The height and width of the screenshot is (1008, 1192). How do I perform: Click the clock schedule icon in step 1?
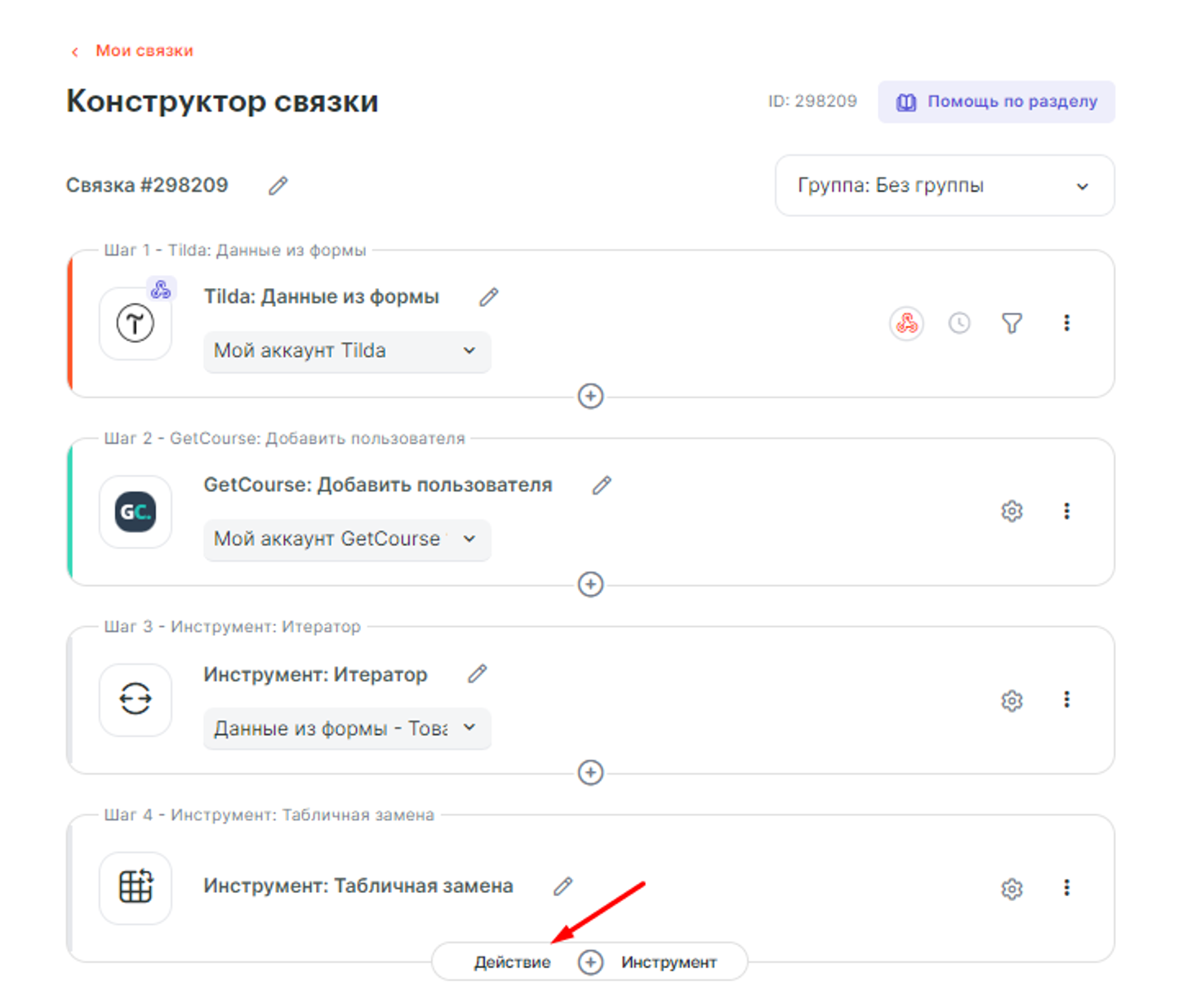point(959,323)
